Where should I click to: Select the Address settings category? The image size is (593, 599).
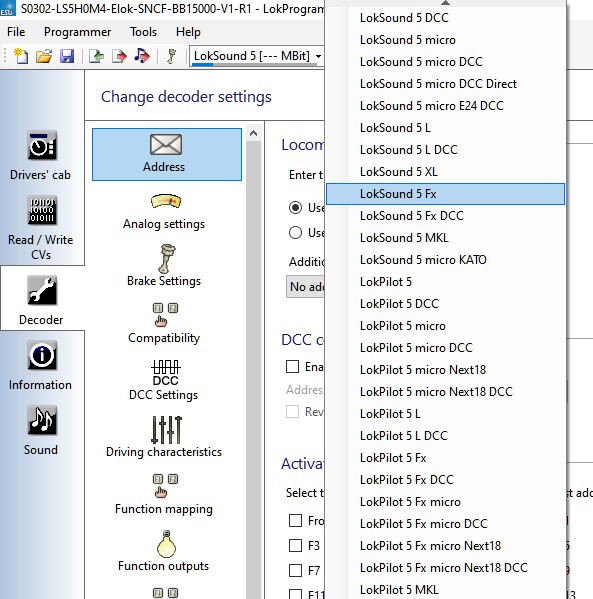tap(167, 154)
